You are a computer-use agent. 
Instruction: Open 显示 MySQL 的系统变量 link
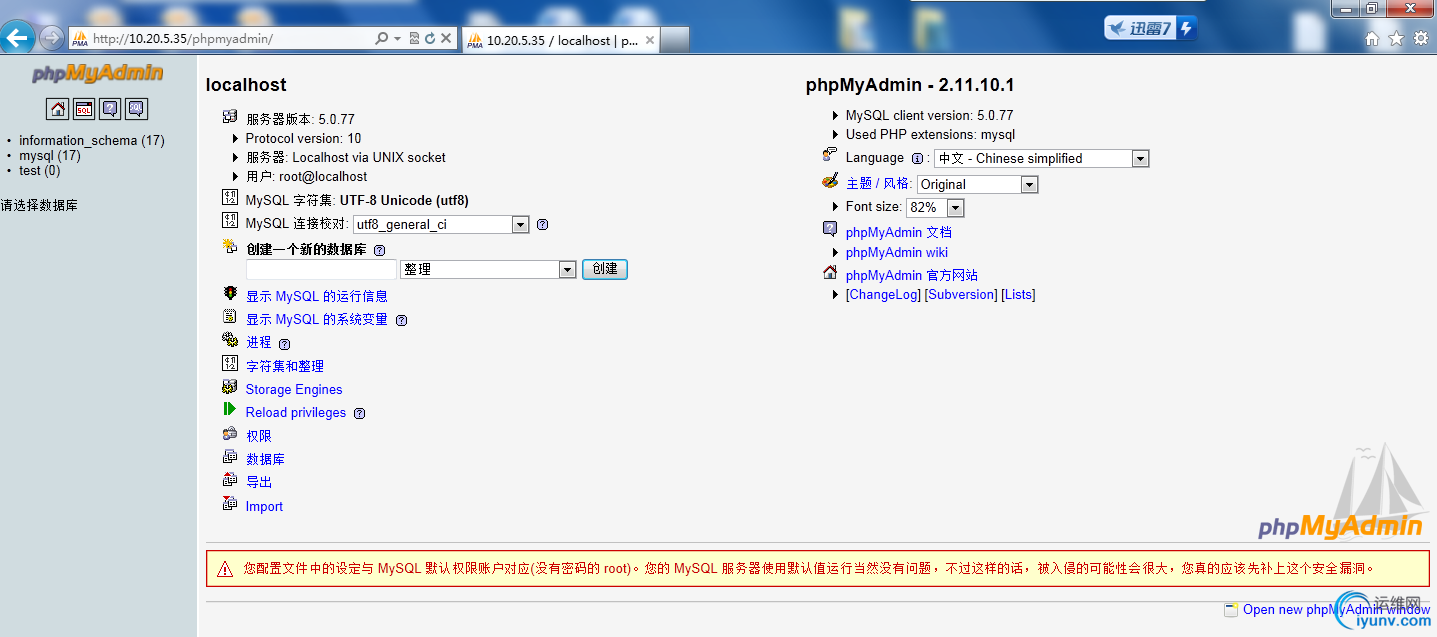pos(317,320)
